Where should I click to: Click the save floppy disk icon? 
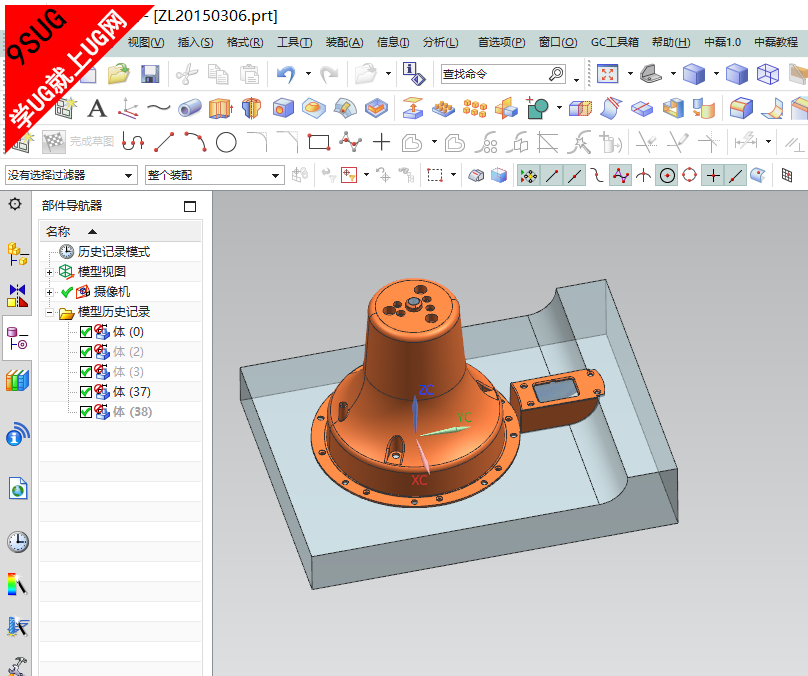click(x=150, y=74)
